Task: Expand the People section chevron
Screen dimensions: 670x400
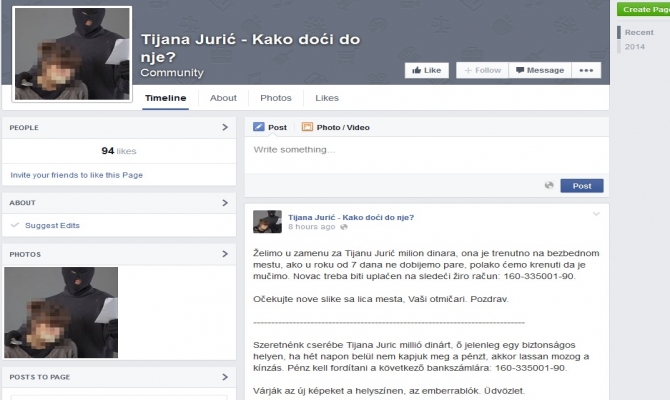Action: pos(225,128)
